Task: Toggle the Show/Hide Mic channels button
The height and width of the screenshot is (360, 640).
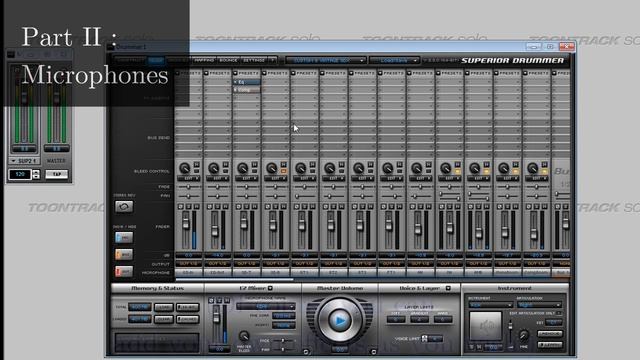Action: pos(124,238)
